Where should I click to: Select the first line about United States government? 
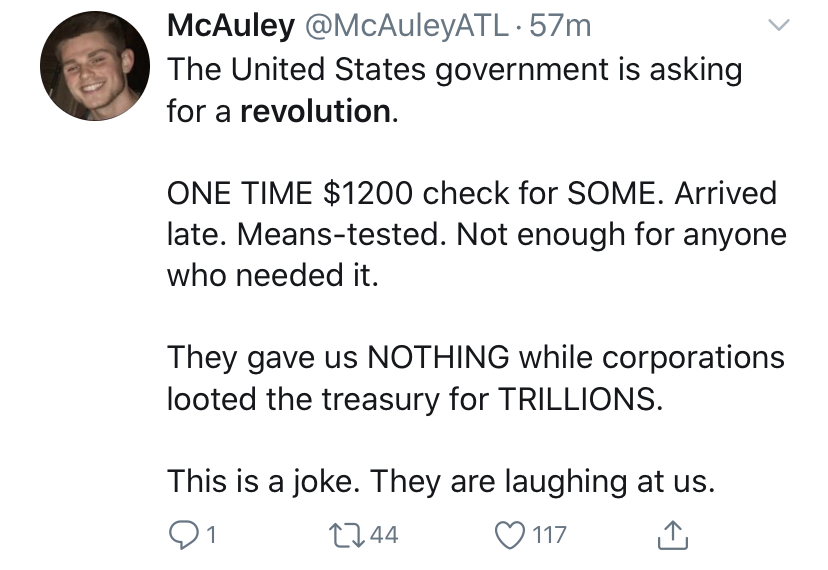455,70
